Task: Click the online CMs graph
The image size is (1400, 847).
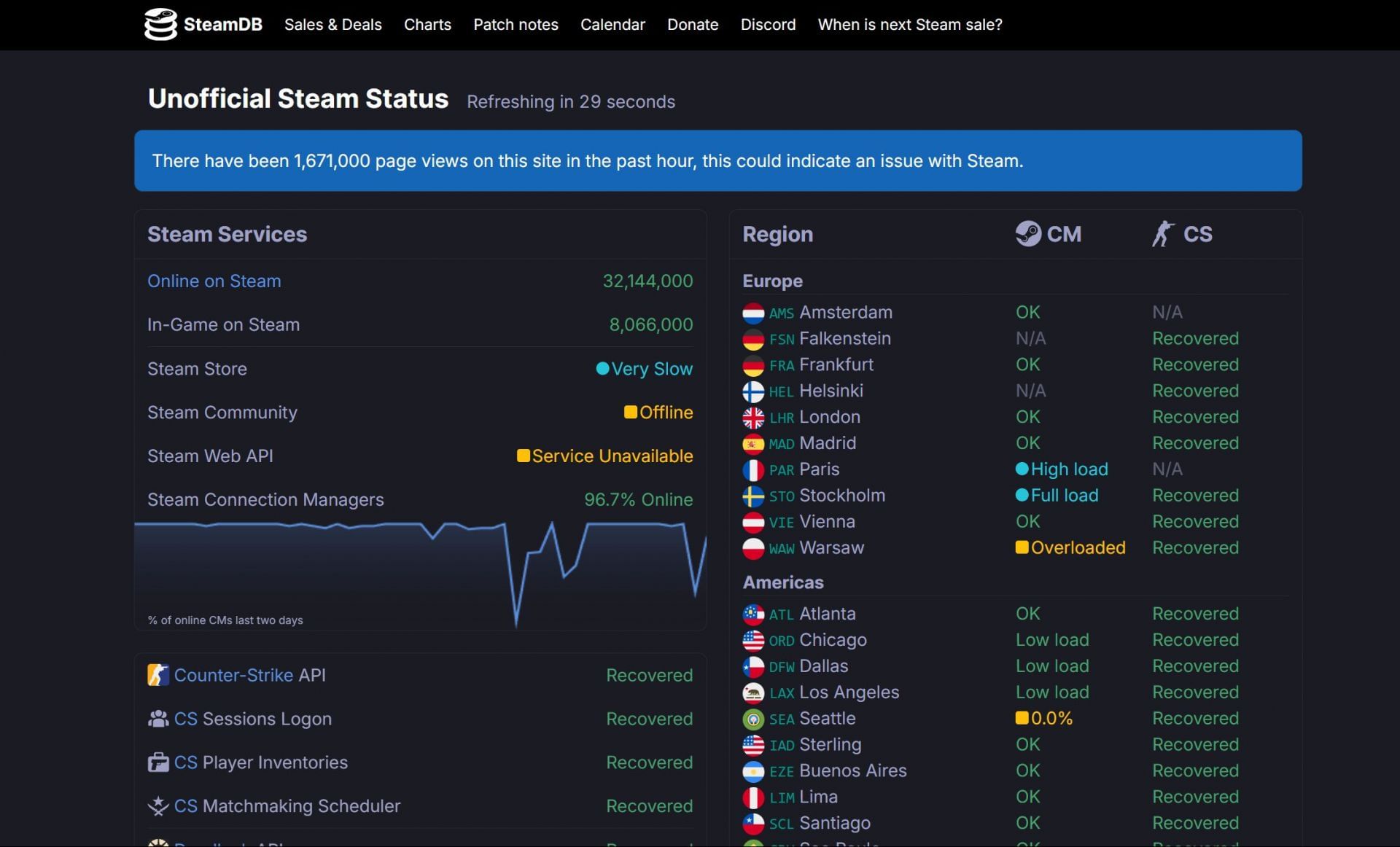Action: click(420, 572)
